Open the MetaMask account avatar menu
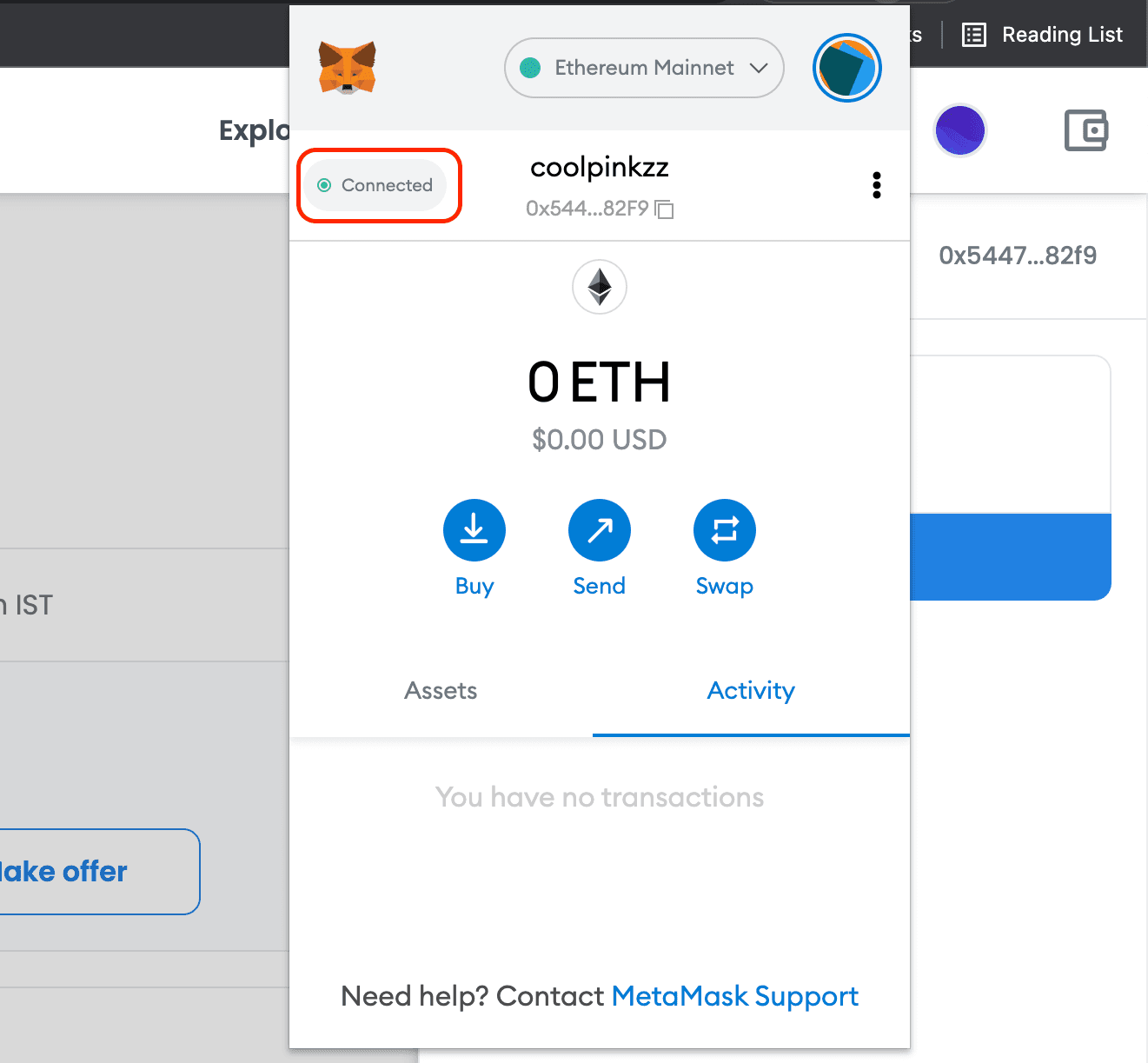The image size is (1148, 1063). pyautogui.click(x=847, y=68)
